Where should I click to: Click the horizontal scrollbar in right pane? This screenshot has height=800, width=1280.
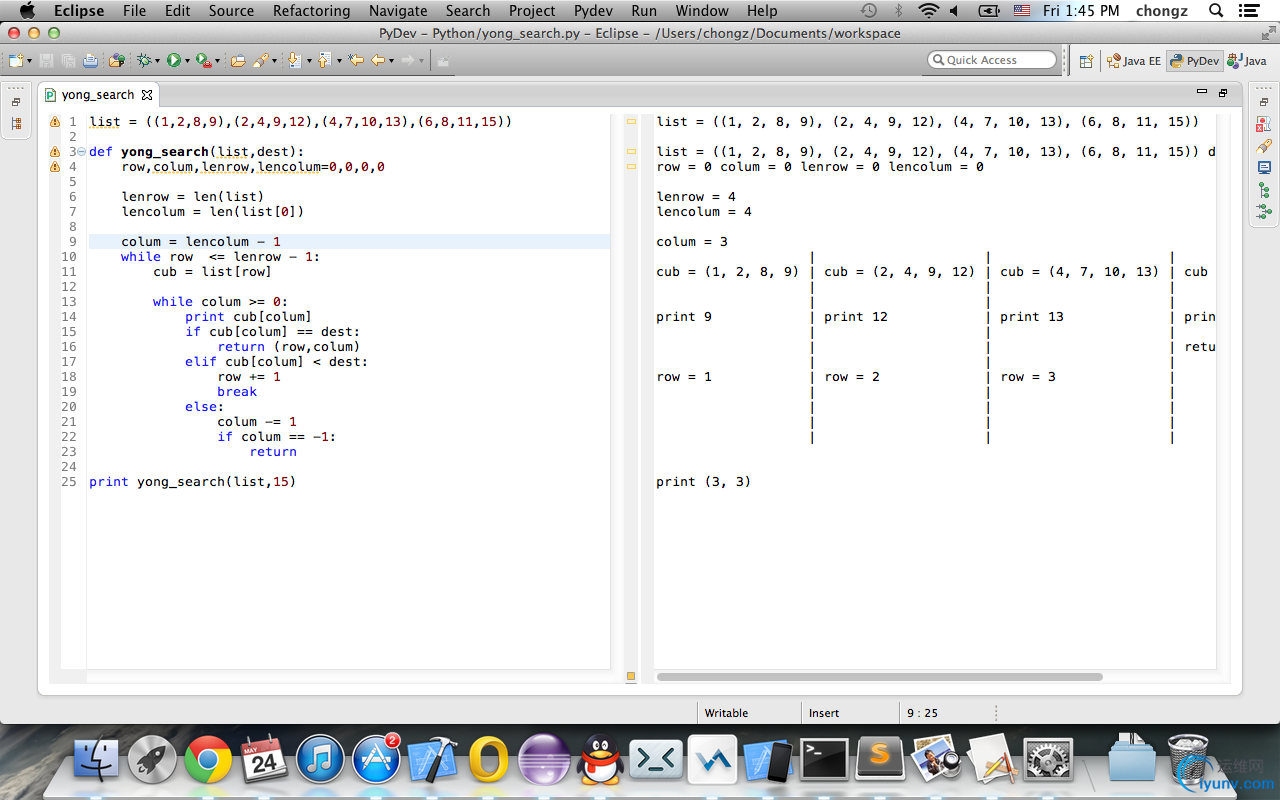click(879, 677)
